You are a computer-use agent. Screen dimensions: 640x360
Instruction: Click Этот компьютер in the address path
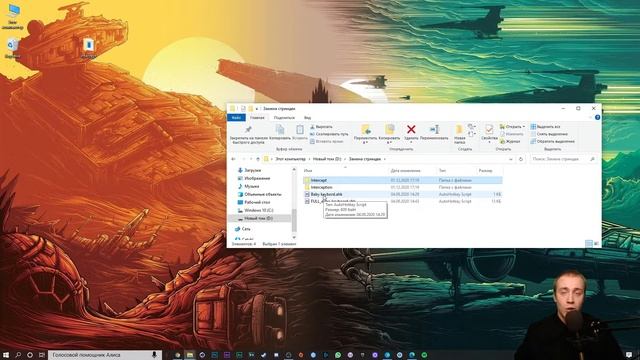coord(290,159)
